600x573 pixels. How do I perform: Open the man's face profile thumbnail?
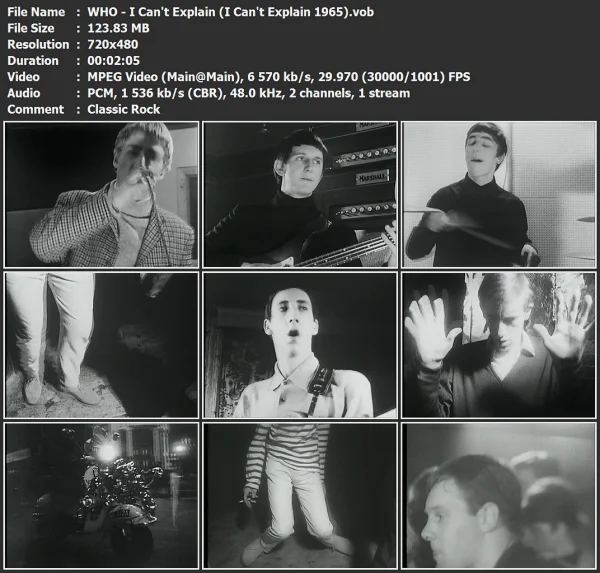point(499,495)
